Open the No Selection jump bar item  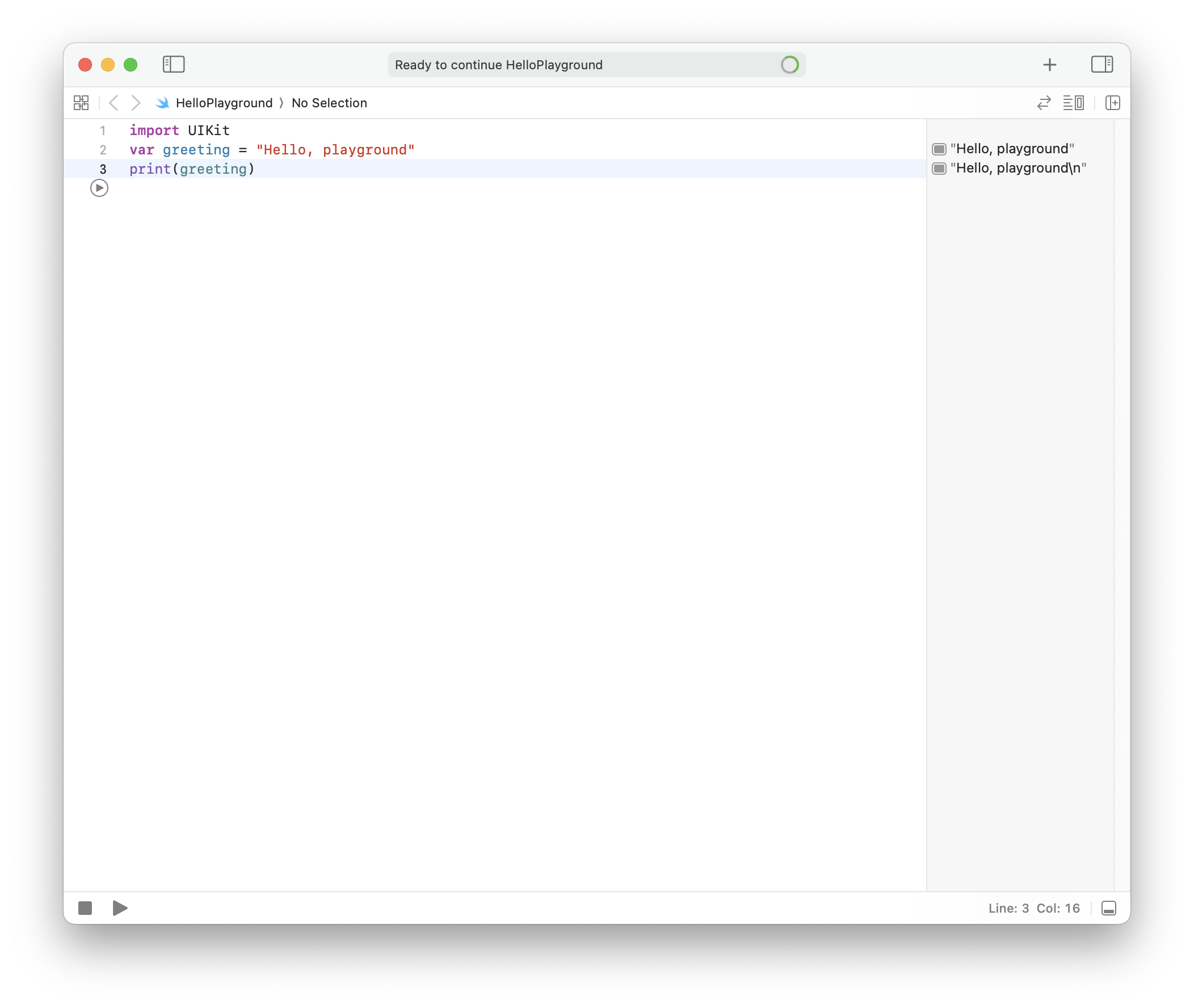[x=329, y=103]
